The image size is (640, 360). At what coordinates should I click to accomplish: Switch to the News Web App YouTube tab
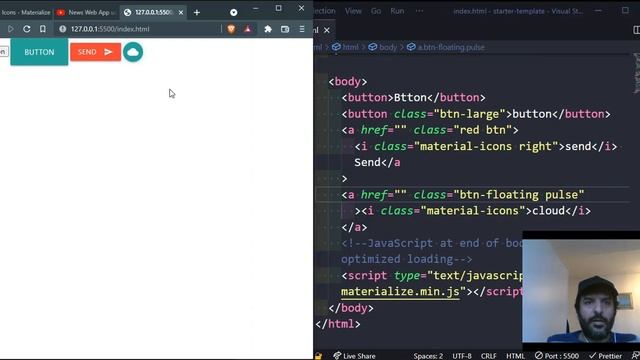(87, 13)
